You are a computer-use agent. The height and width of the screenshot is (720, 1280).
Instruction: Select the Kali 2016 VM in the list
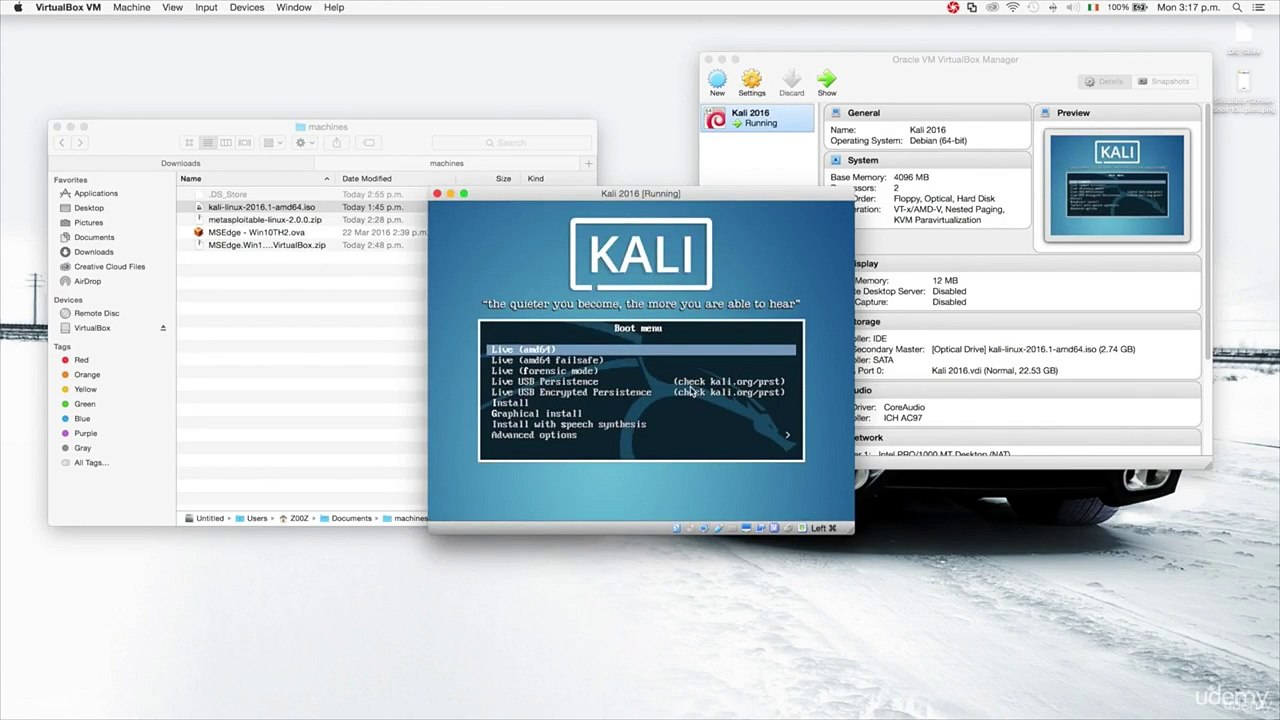click(758, 118)
